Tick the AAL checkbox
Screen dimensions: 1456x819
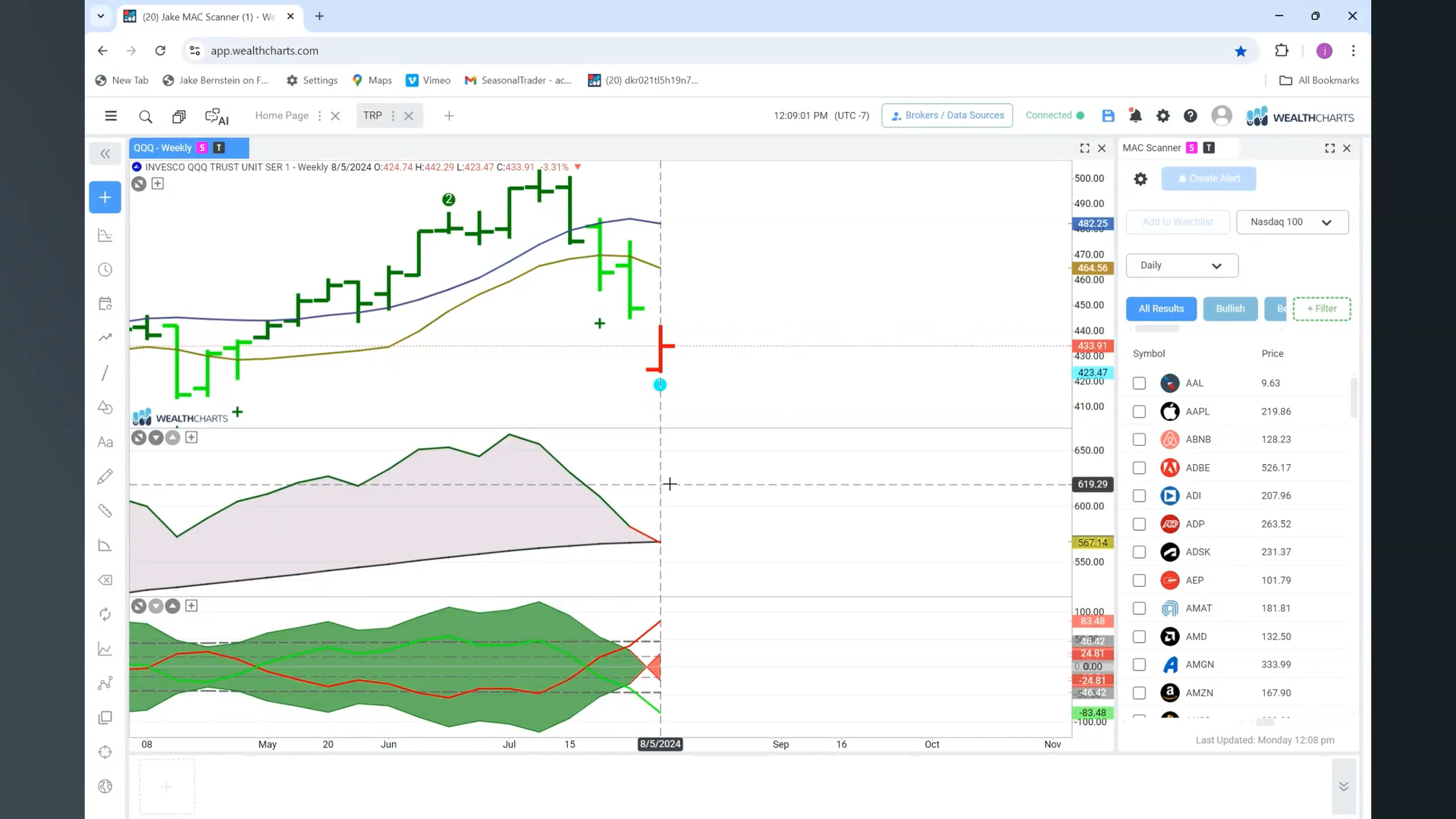click(1139, 384)
